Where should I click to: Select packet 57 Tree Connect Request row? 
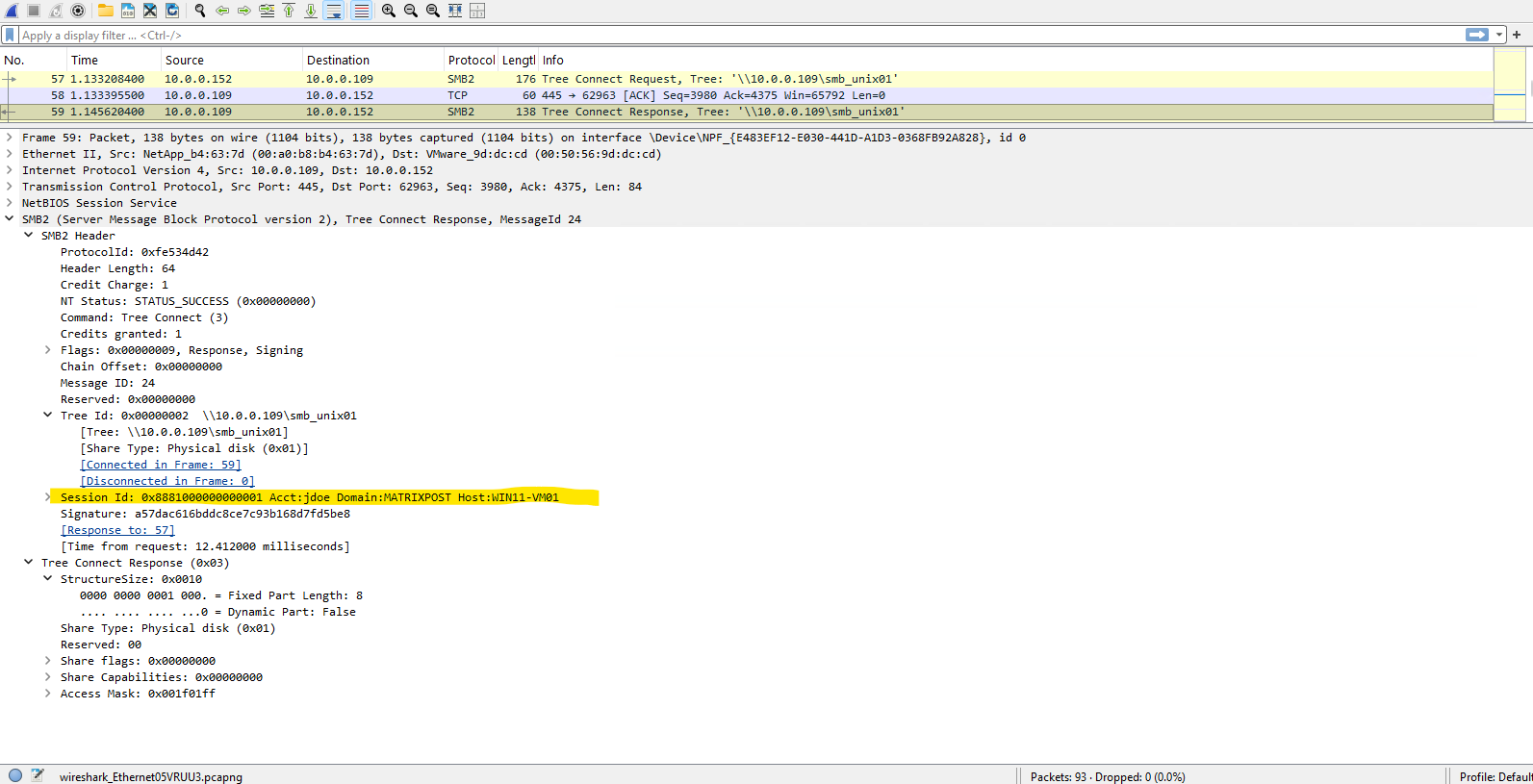[747, 79]
